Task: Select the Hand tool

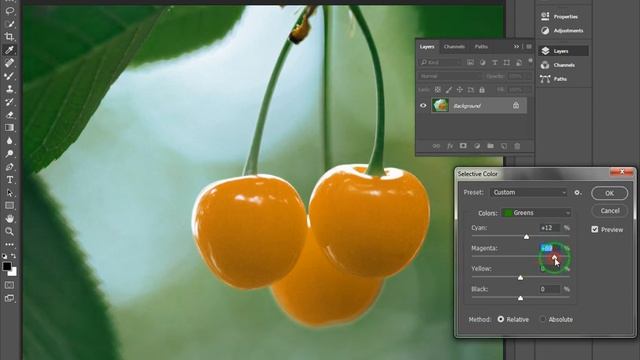Action: click(x=9, y=218)
